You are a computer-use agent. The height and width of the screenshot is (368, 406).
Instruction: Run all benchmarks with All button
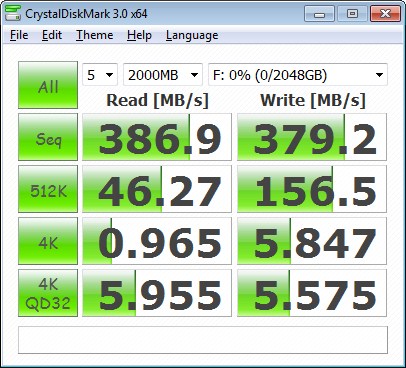(48, 85)
